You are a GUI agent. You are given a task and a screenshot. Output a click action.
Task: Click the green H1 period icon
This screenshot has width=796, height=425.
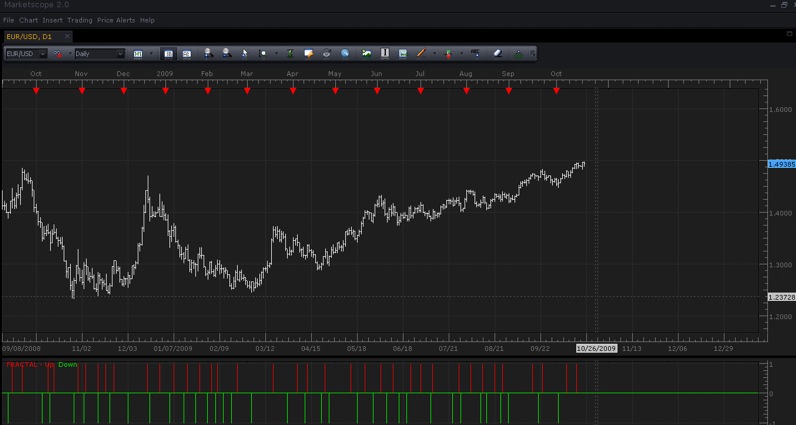(138, 53)
